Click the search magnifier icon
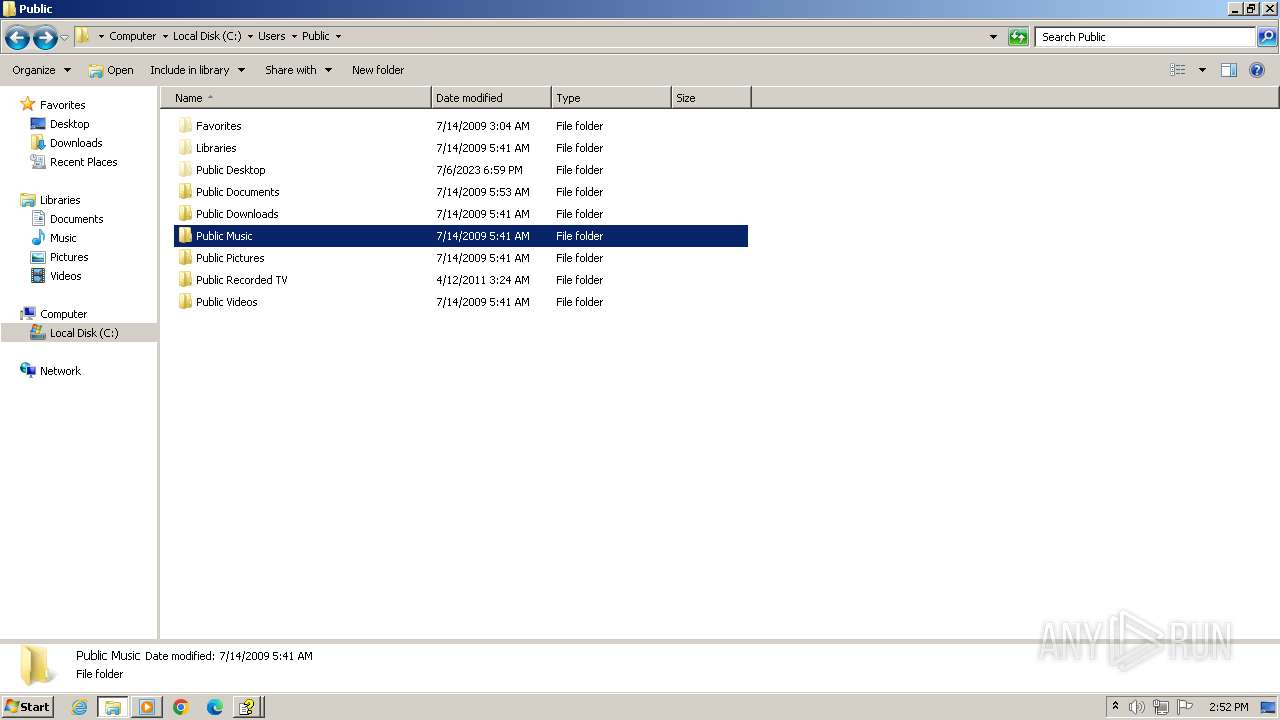The image size is (1280, 720). coord(1267,37)
